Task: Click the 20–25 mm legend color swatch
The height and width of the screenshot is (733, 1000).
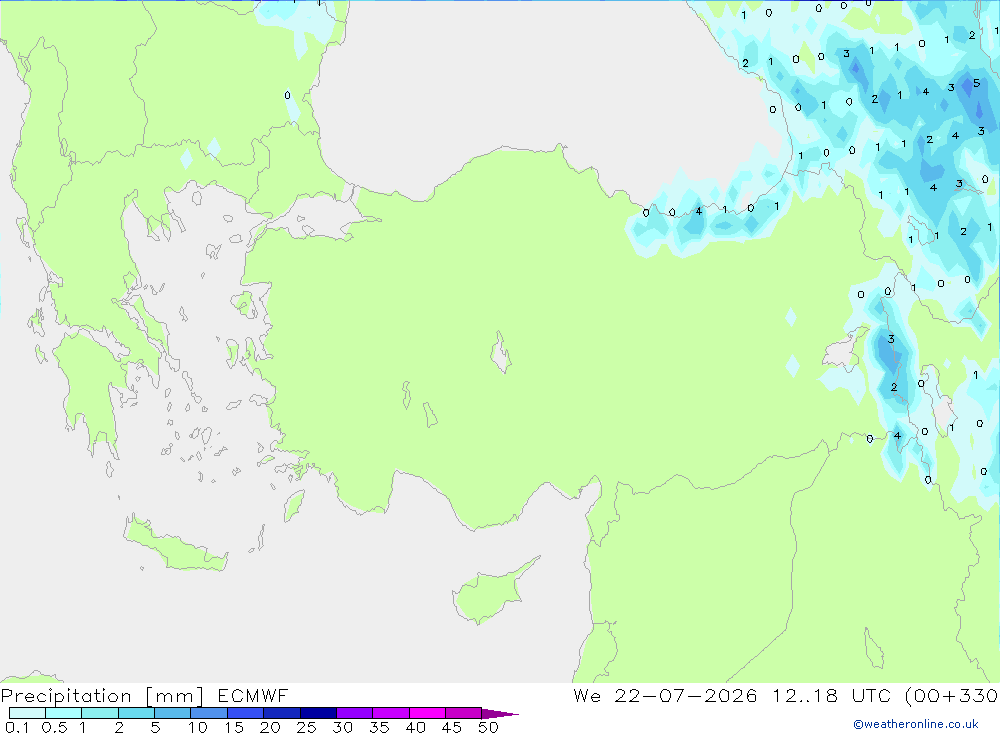Action: 281,713
